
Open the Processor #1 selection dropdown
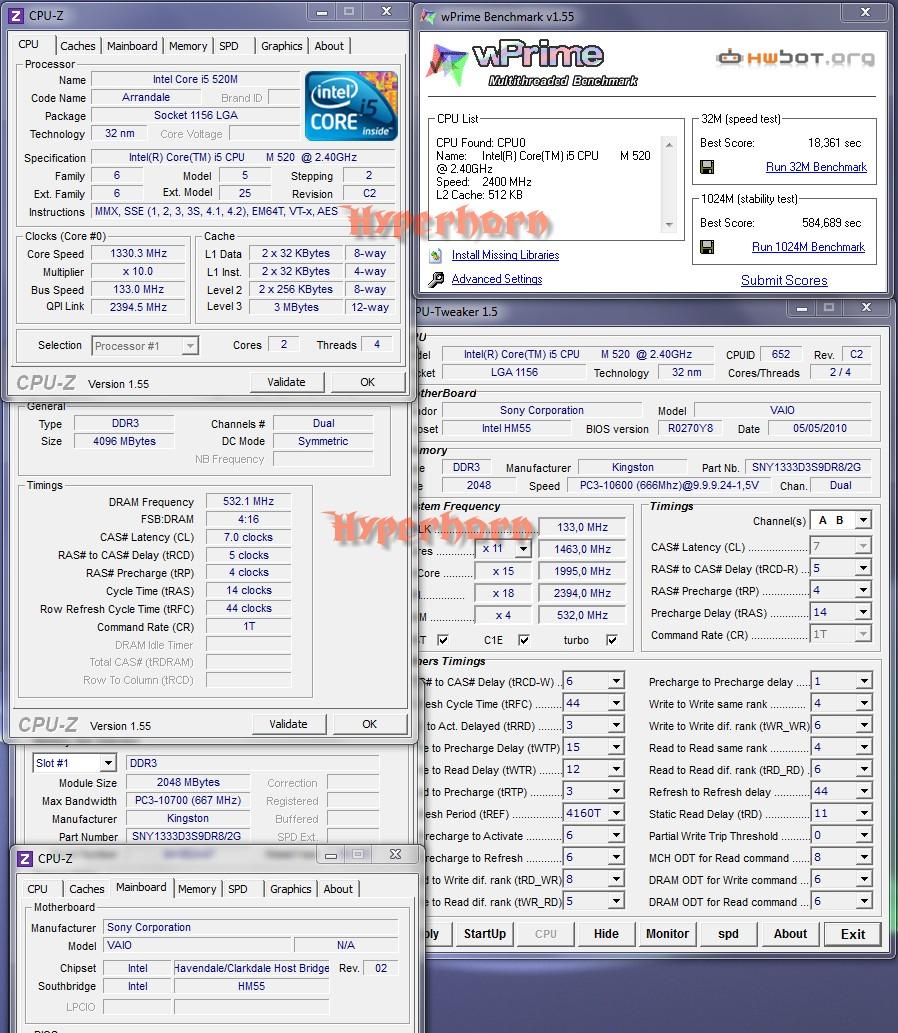tap(190, 346)
